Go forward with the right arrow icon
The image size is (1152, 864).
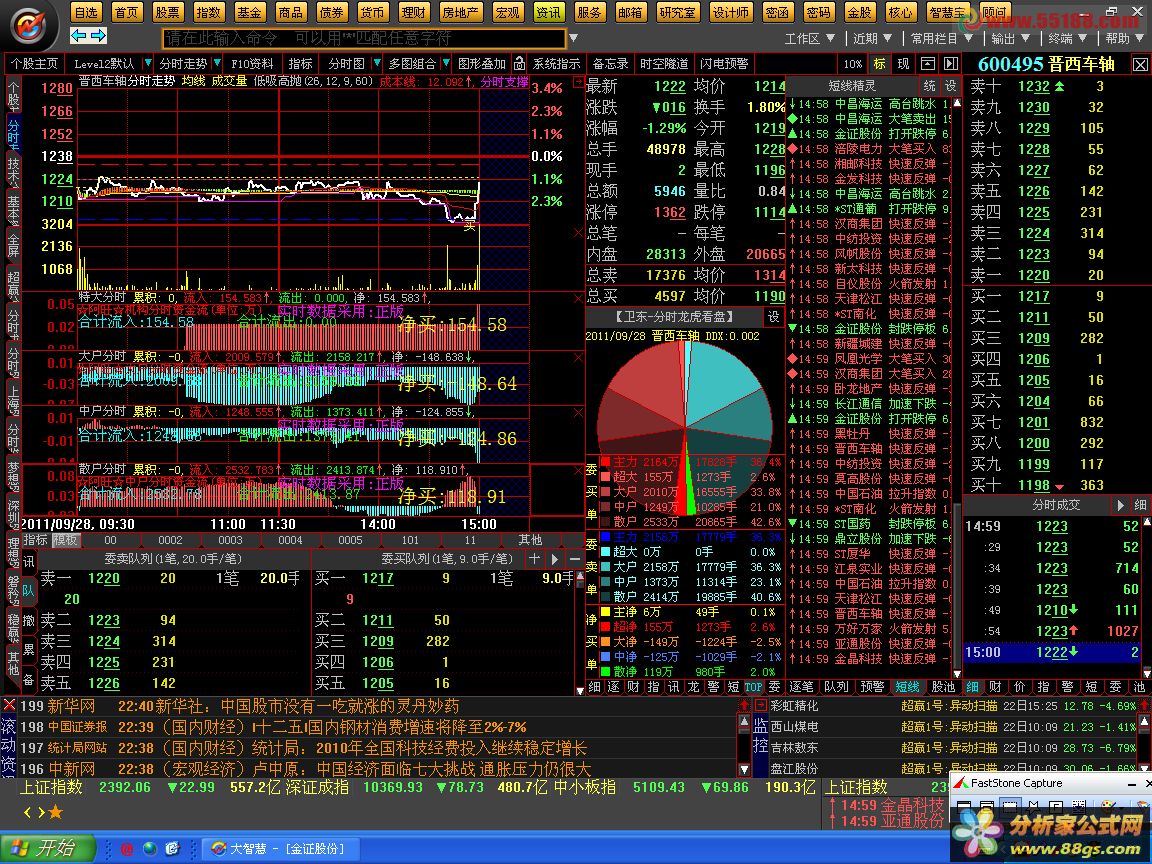[x=98, y=35]
